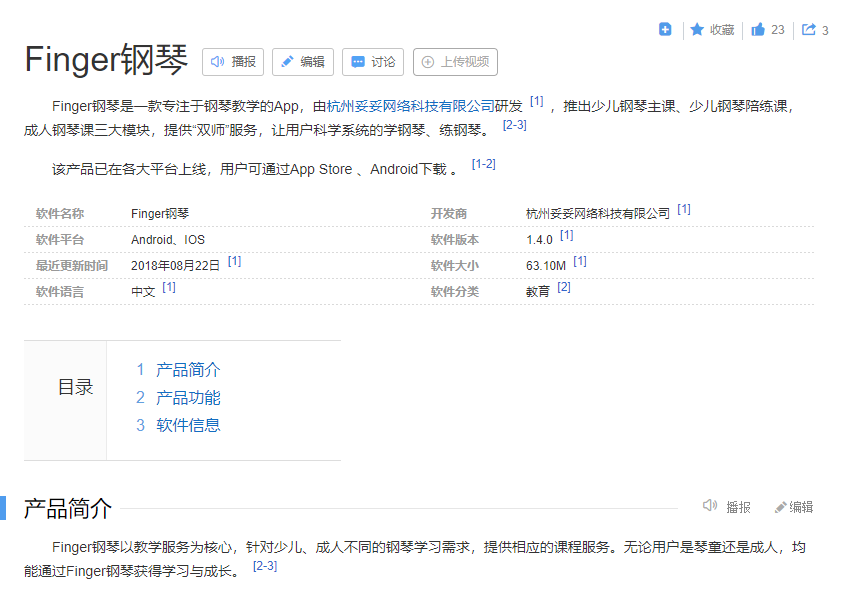Open the 杭州妥妥网络科技有限公司 link in intro
The image size is (841, 602).
point(410,106)
